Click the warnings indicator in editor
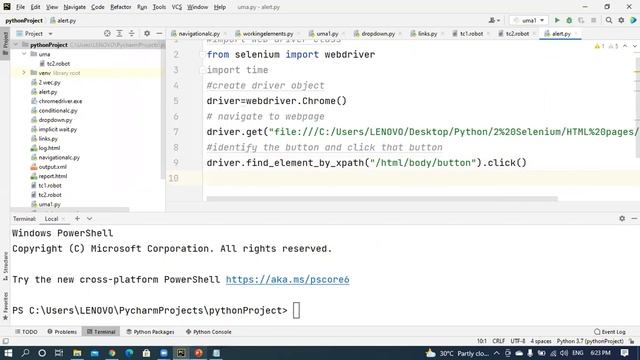This screenshot has height=360, width=640. [600, 46]
